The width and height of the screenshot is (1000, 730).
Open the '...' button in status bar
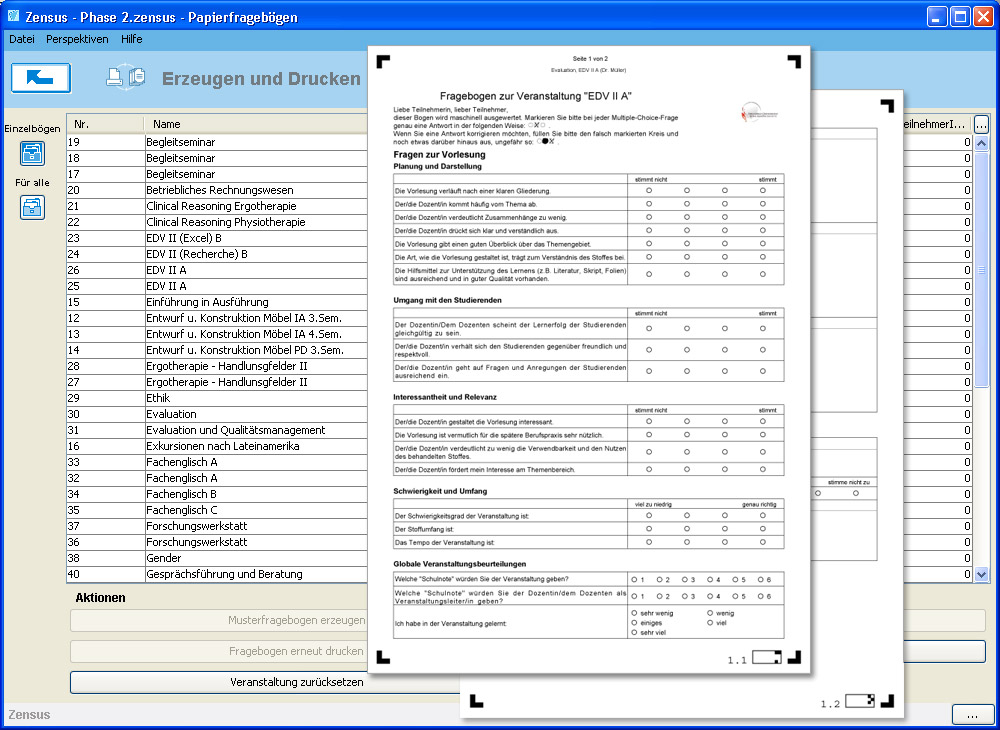(972, 714)
